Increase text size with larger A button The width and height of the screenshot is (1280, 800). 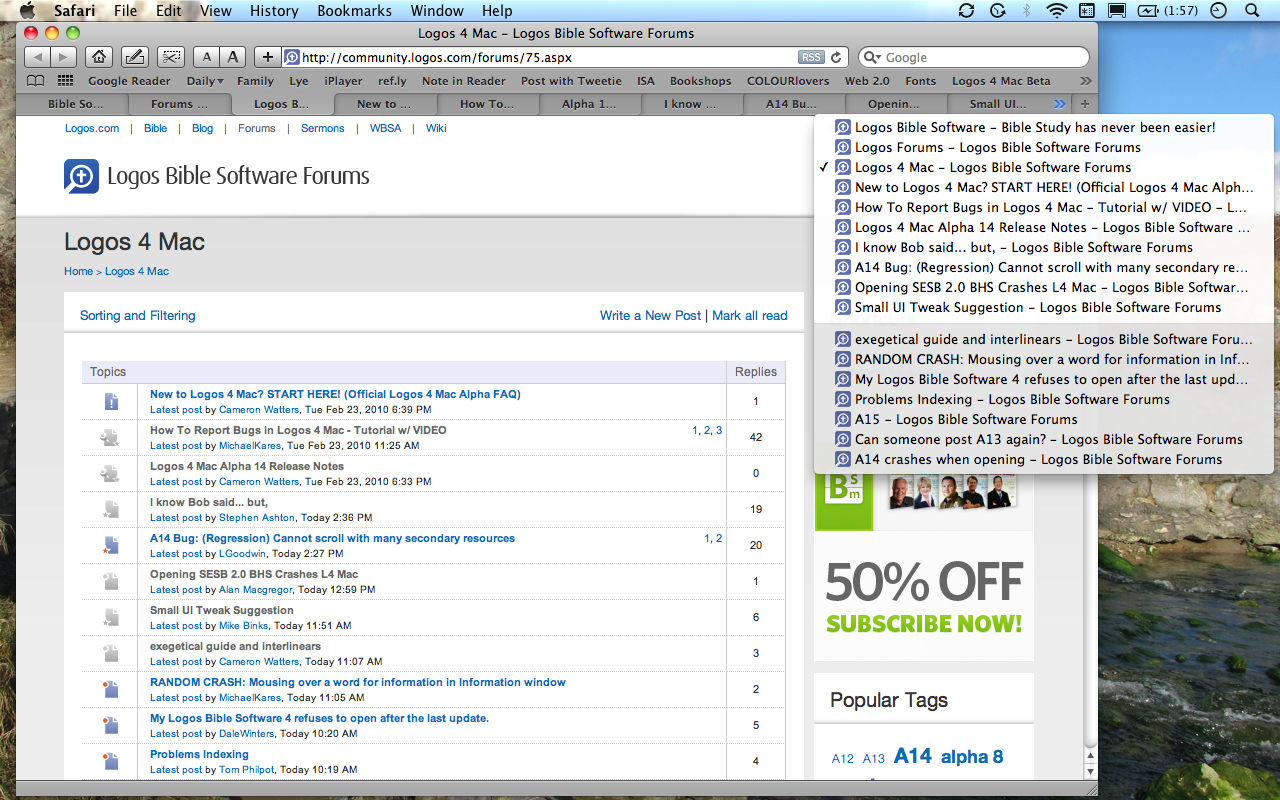click(232, 57)
